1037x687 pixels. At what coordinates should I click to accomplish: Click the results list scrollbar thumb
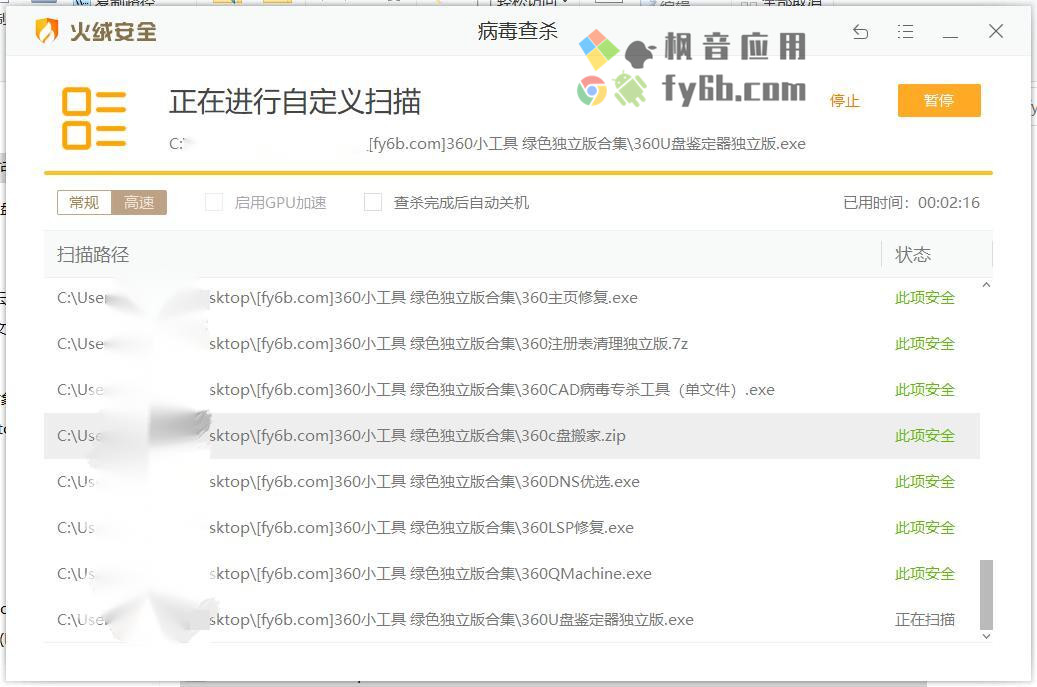pyautogui.click(x=986, y=594)
